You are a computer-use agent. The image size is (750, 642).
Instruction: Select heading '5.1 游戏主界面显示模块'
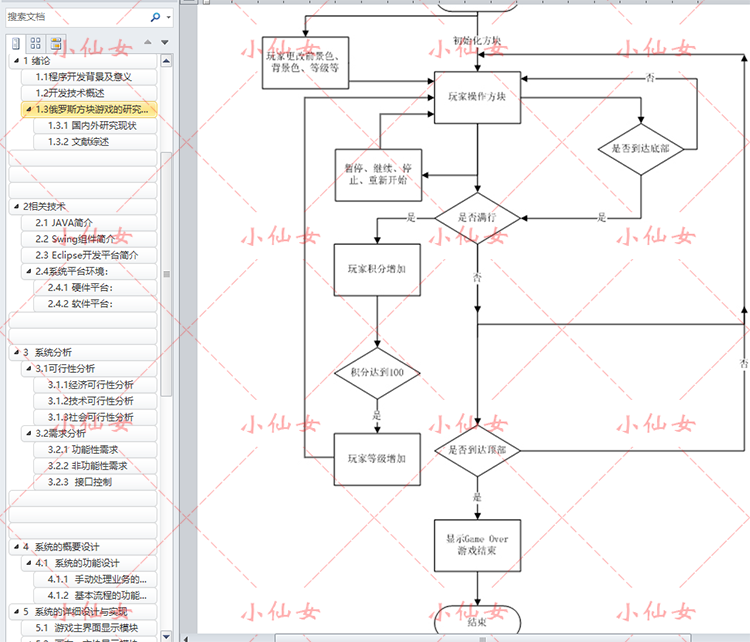(x=89, y=628)
